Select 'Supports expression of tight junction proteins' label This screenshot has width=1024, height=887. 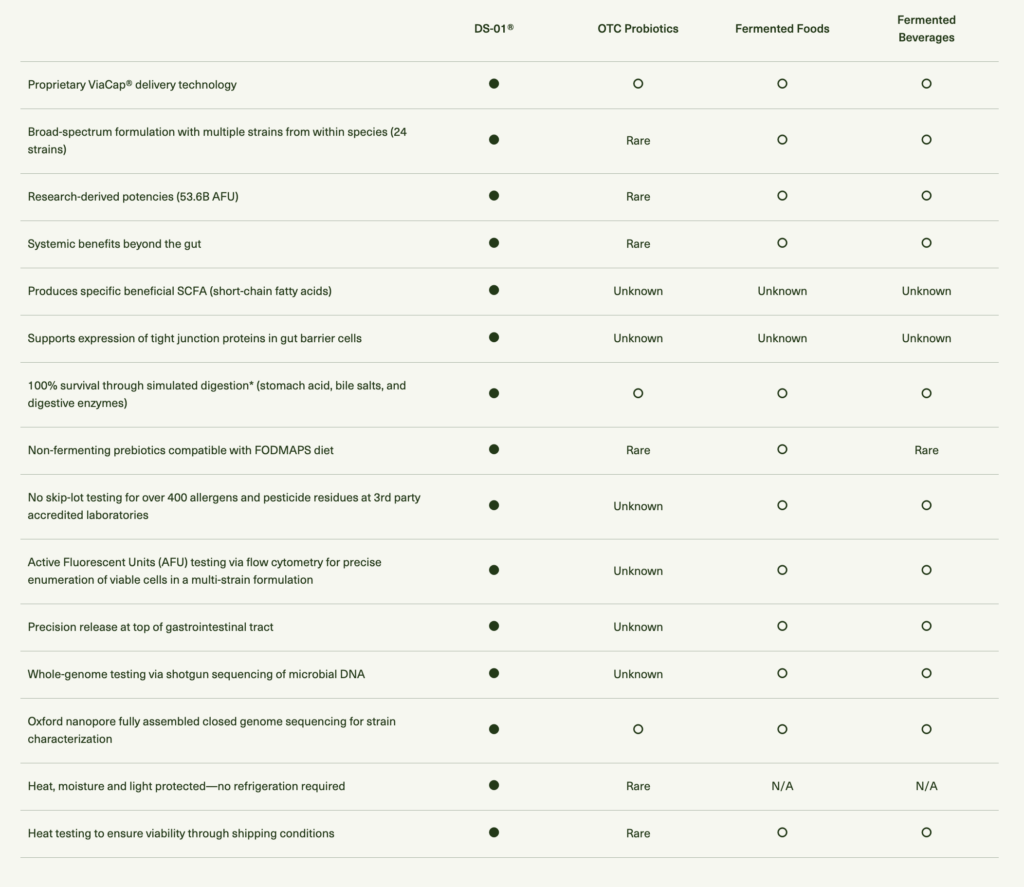[x=195, y=338]
